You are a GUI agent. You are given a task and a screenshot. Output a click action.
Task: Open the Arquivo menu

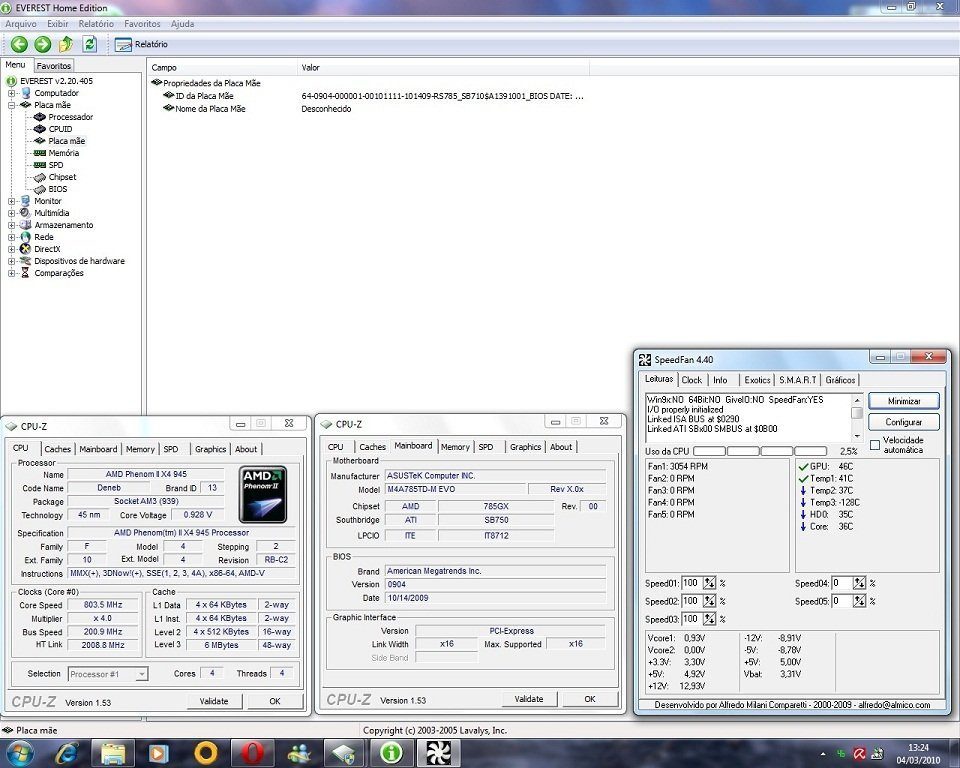21,24
